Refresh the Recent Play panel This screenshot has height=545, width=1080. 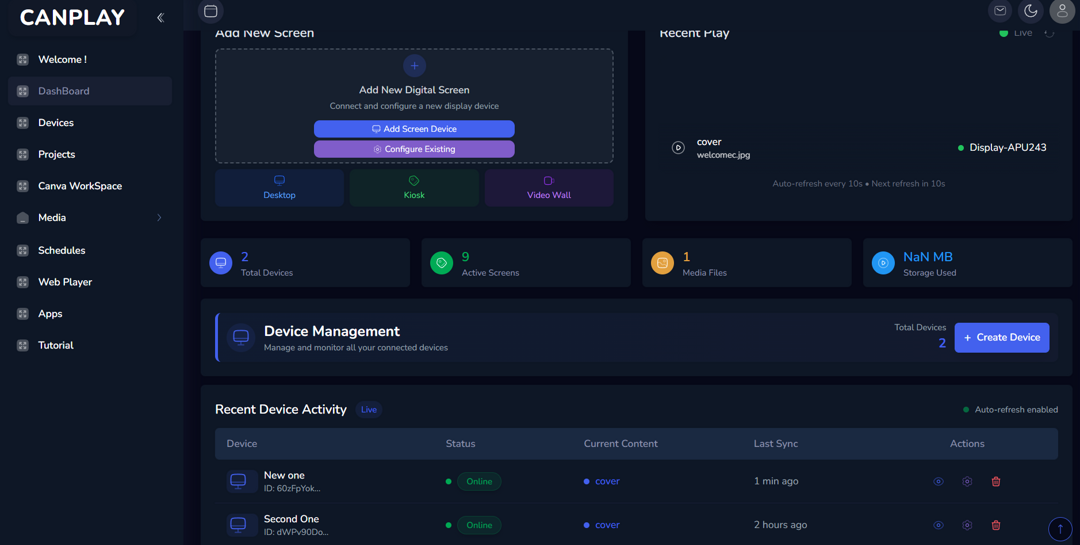pyautogui.click(x=1049, y=33)
